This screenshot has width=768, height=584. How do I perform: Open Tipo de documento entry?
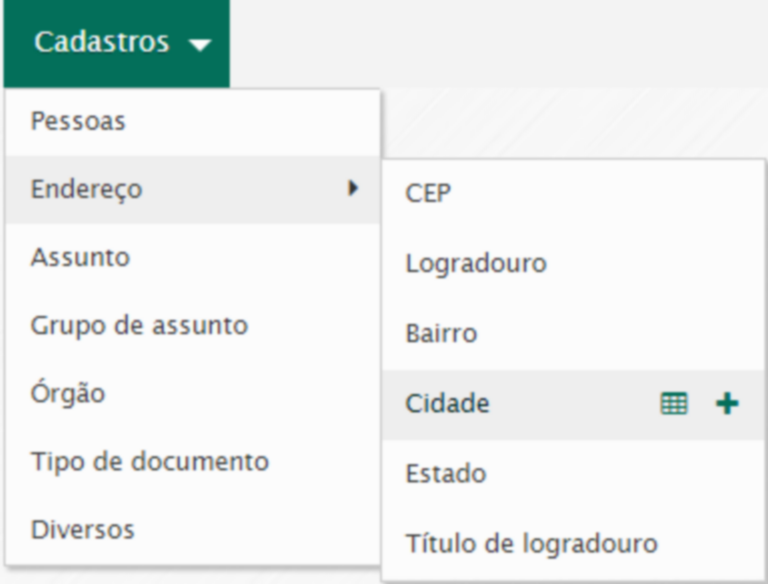click(x=150, y=461)
